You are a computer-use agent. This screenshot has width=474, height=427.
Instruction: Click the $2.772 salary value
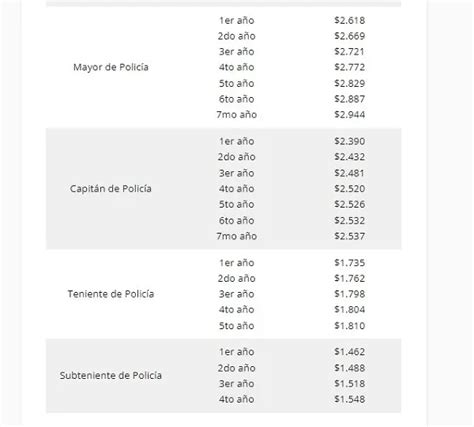pos(350,67)
